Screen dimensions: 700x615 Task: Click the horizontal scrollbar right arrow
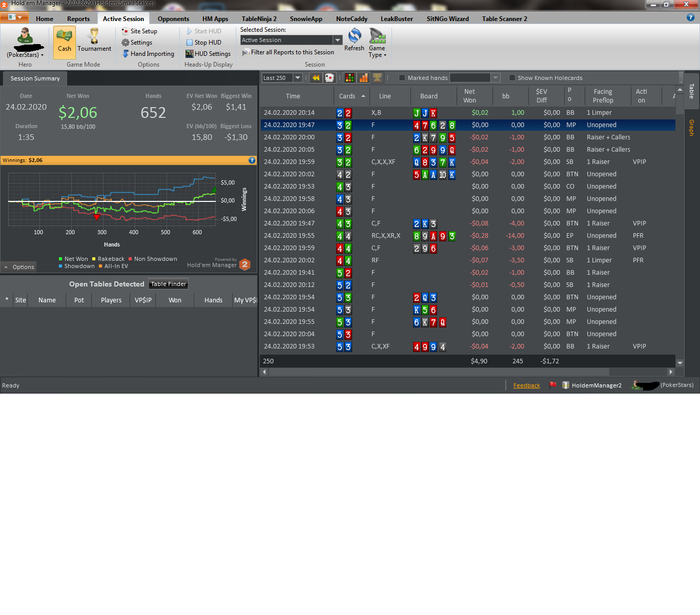(x=671, y=372)
